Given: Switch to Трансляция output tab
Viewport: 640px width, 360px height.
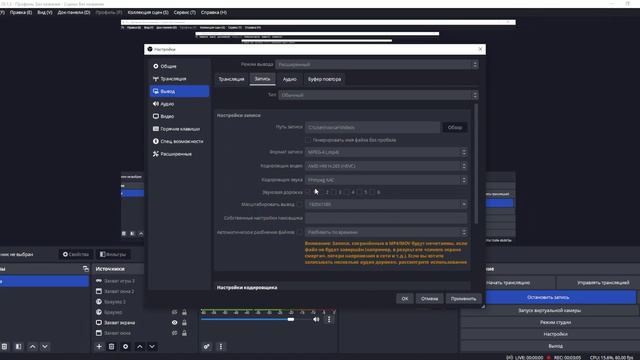Looking at the screenshot, I should click(231, 79).
